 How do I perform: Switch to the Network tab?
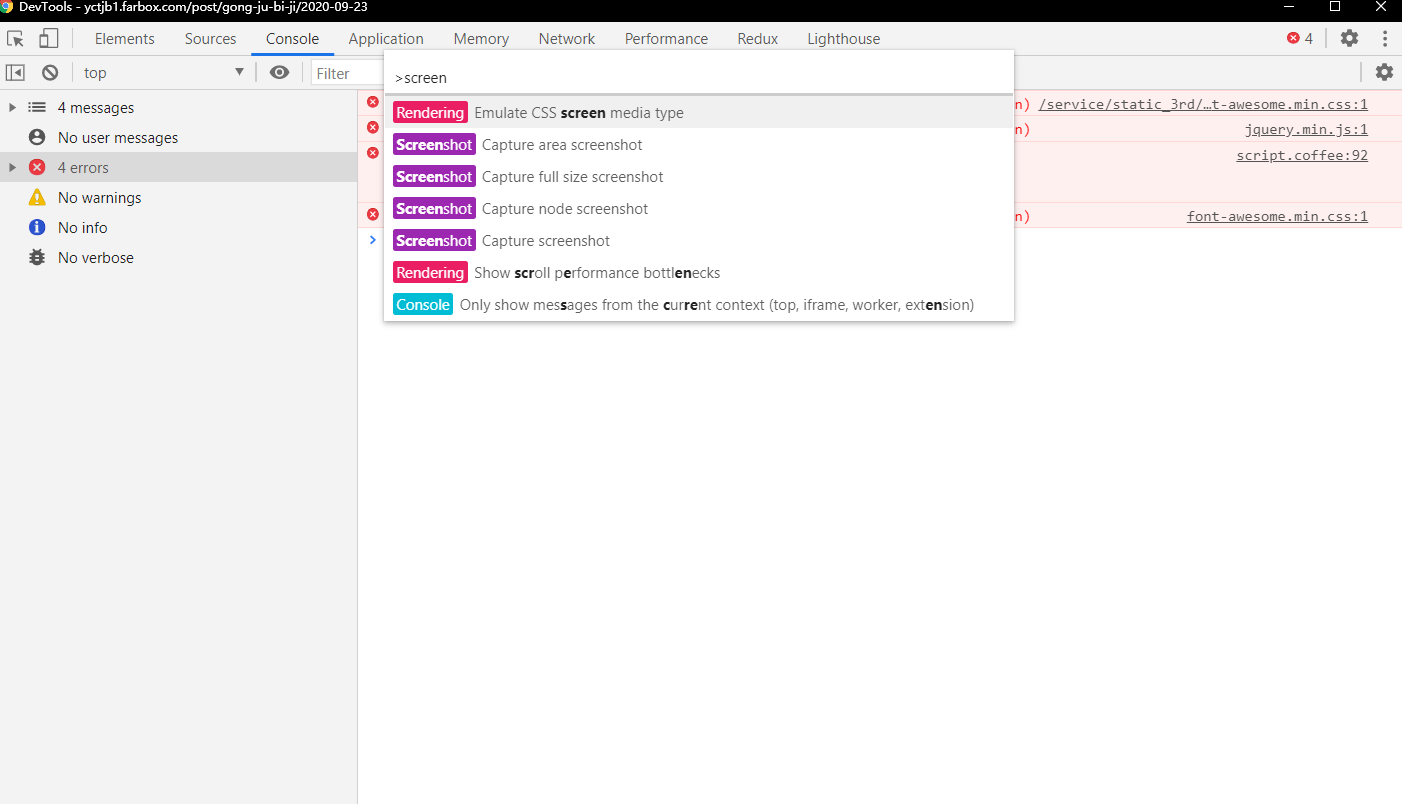tap(566, 39)
